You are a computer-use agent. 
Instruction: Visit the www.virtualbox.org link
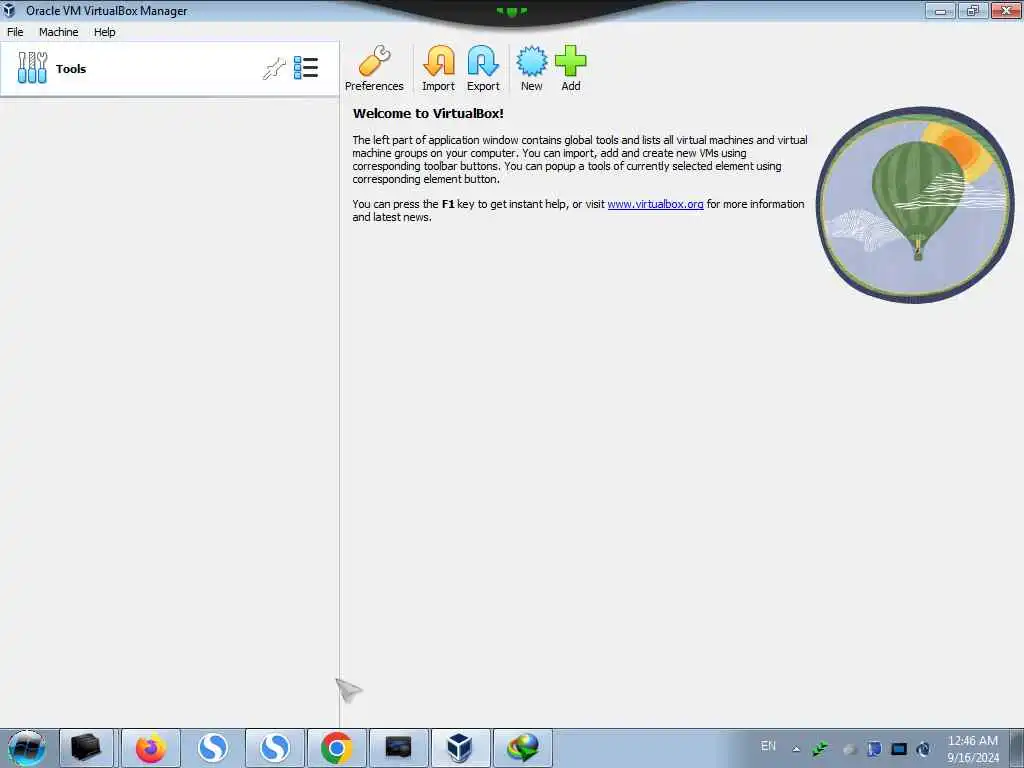[x=655, y=204]
